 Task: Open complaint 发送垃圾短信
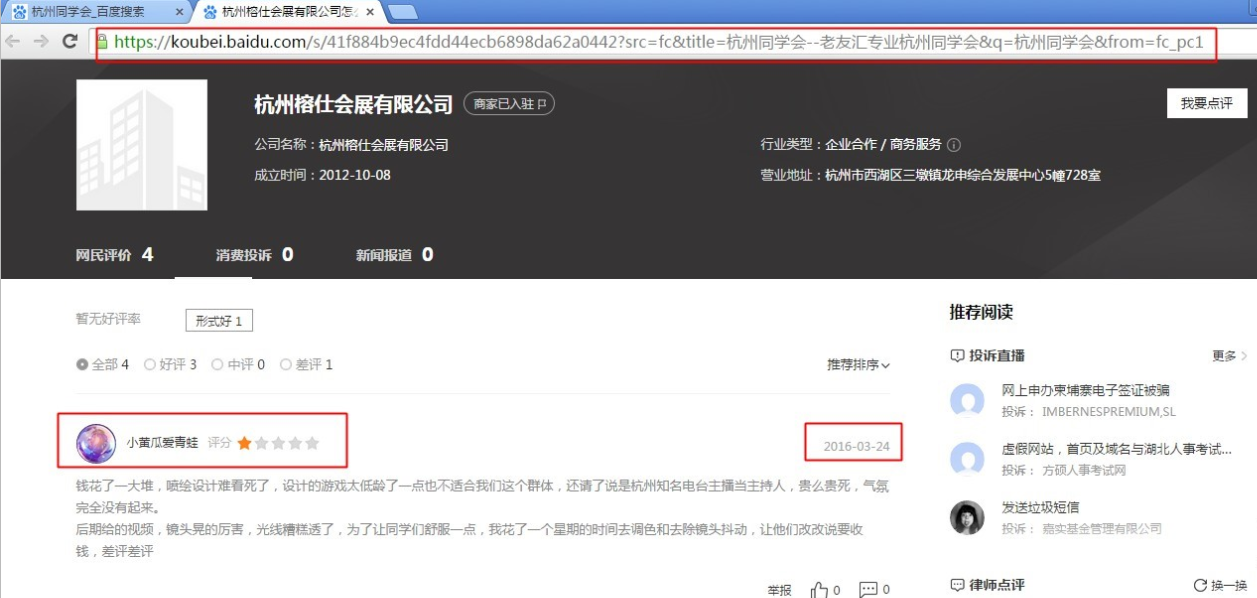pyautogui.click(x=1041, y=507)
